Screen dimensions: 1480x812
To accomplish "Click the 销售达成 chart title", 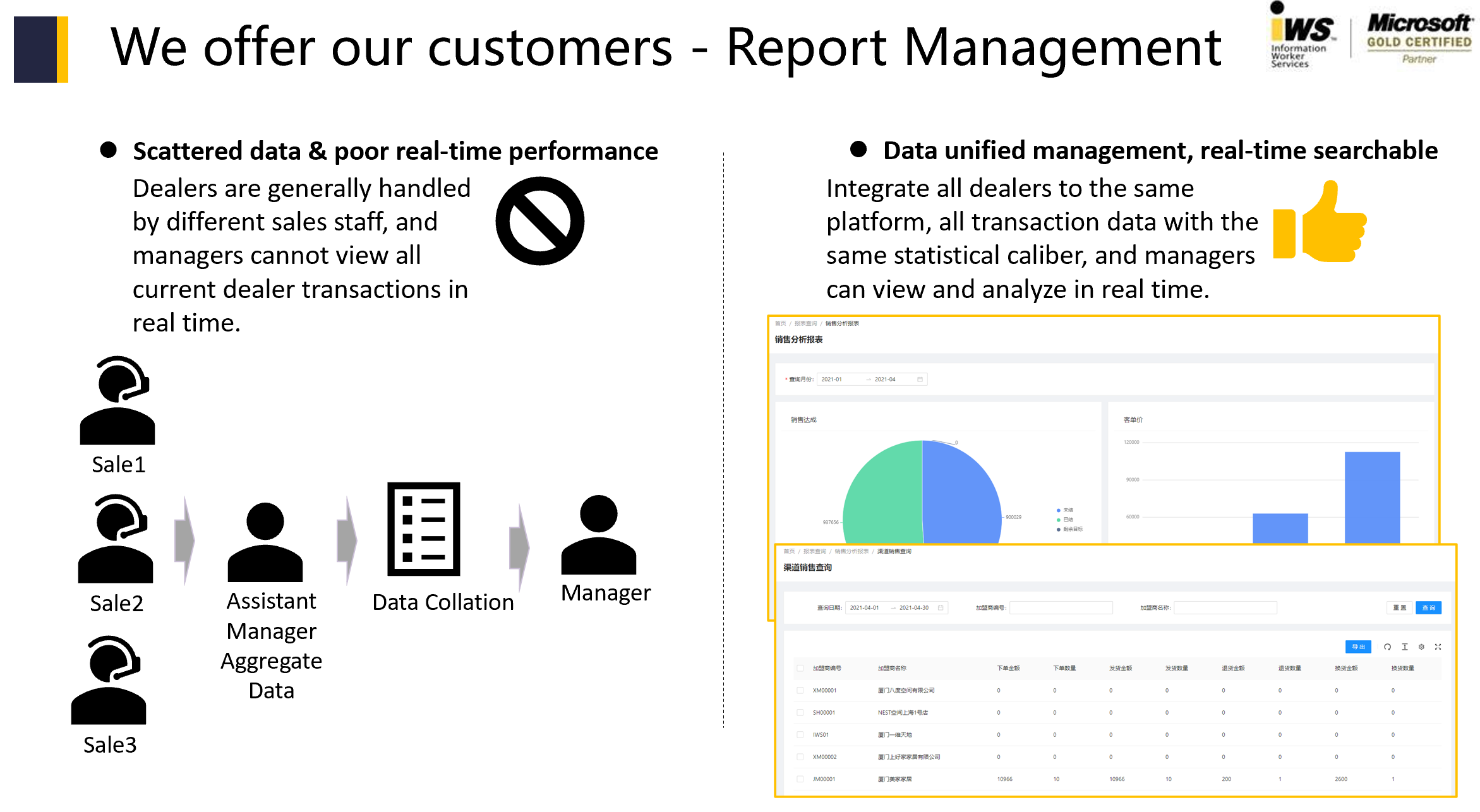I will [803, 420].
